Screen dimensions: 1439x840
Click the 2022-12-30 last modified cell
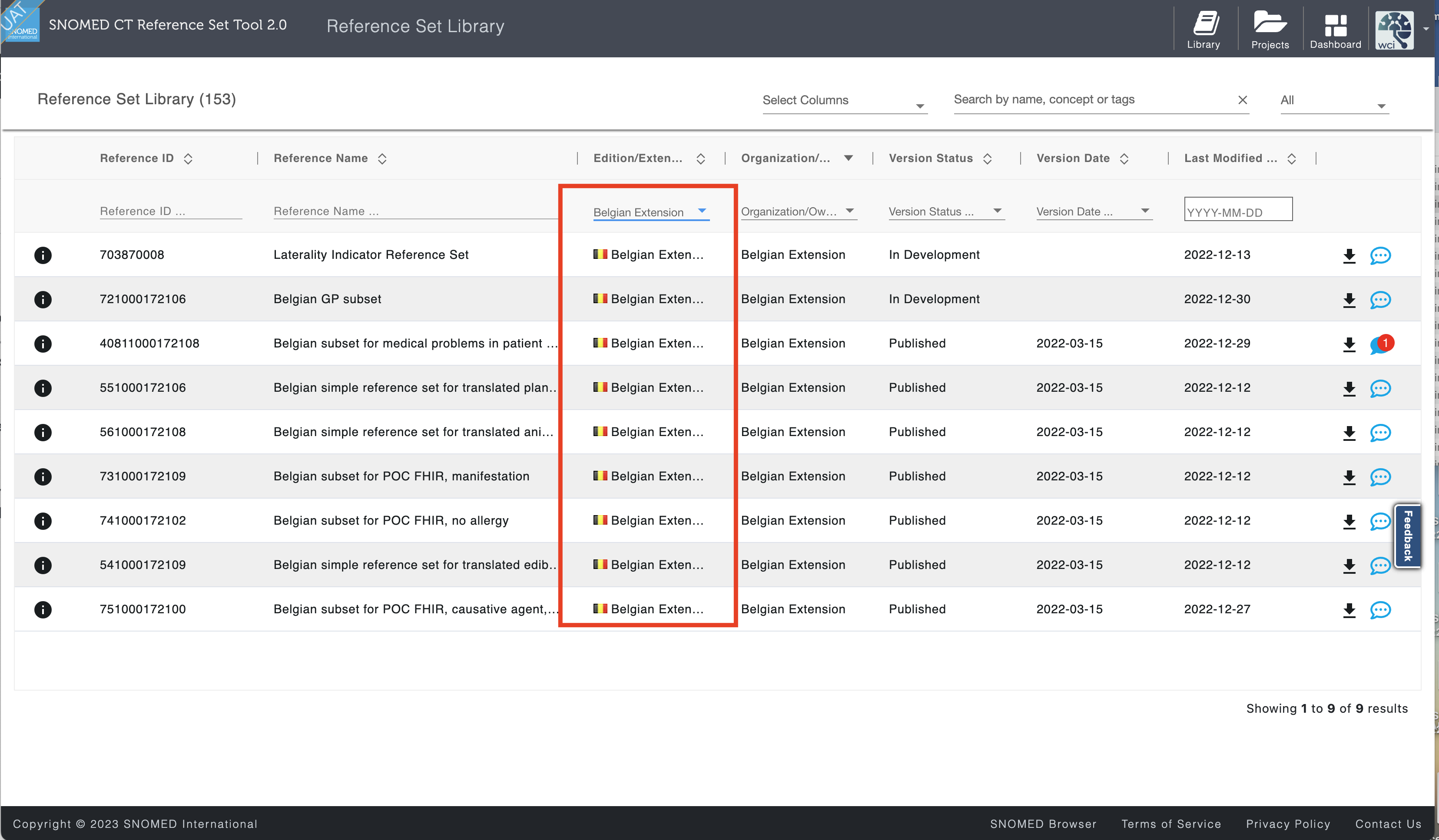click(x=1217, y=299)
